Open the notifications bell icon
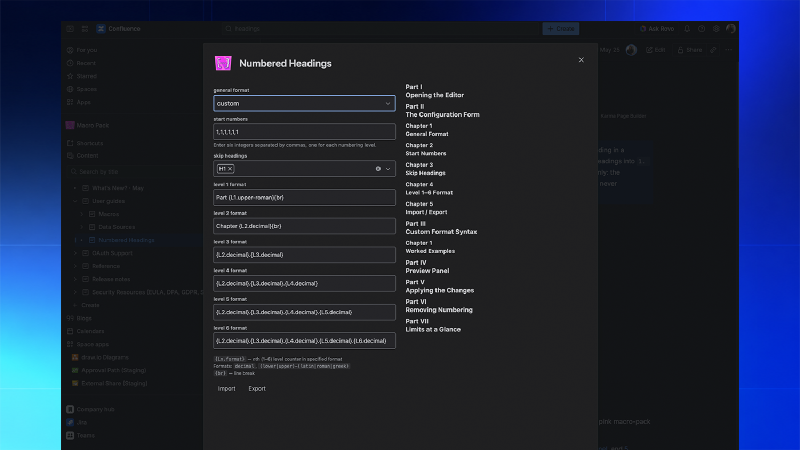Viewport: 800px width, 450px height. pyautogui.click(x=687, y=29)
